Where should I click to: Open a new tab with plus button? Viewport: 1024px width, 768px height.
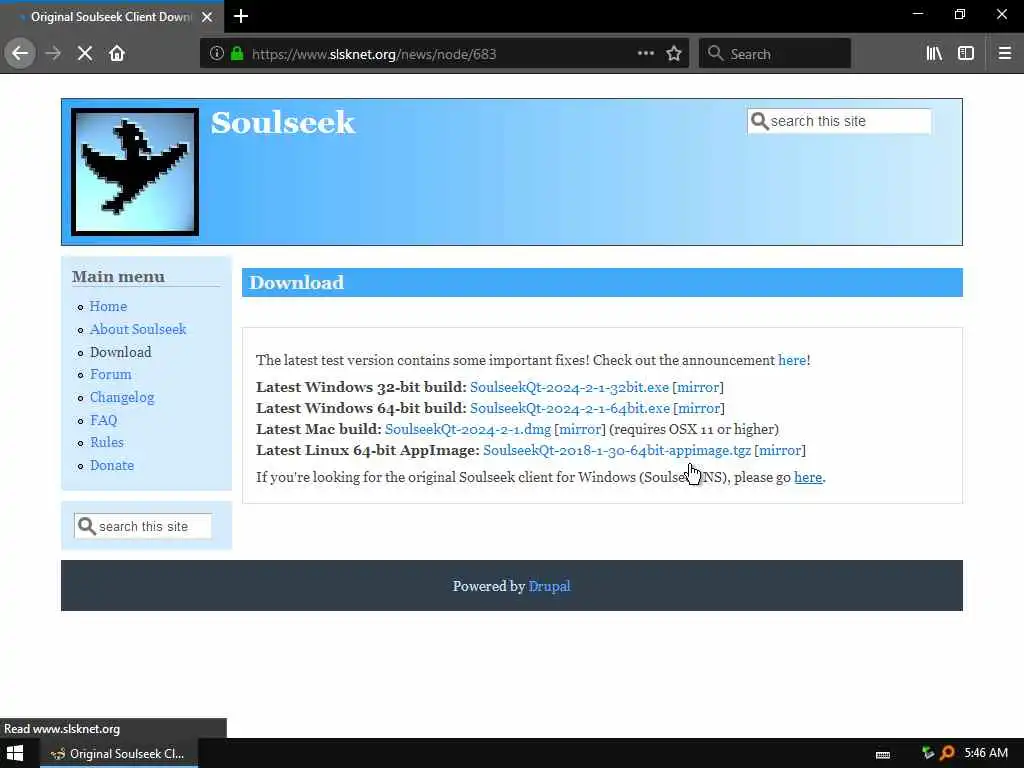241,16
